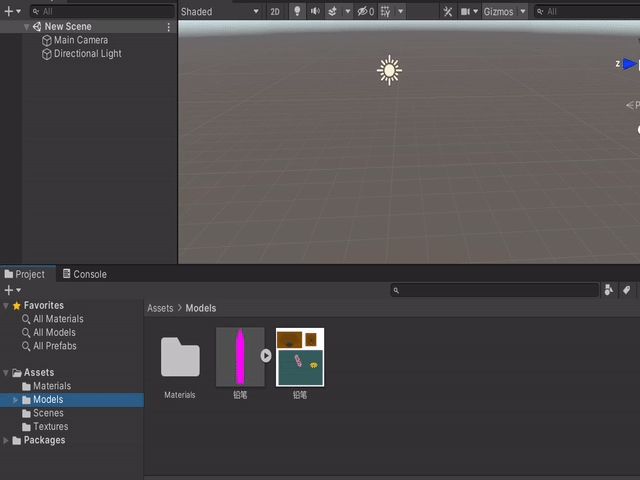Click Assets in the breadcrumb path

[160, 308]
